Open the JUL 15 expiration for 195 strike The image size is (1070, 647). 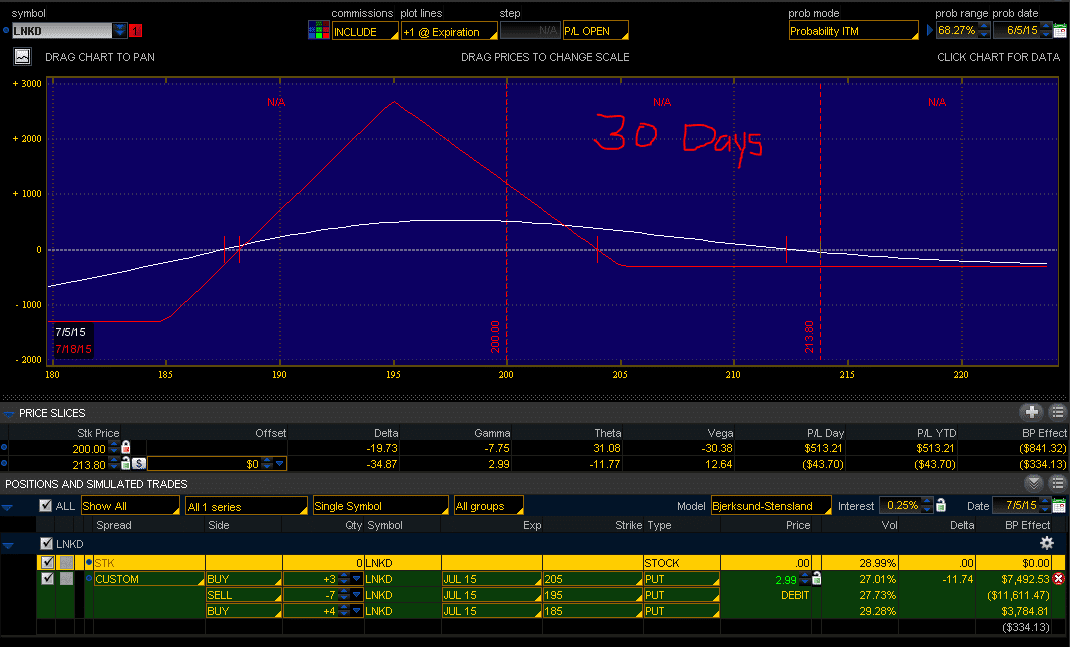point(491,595)
